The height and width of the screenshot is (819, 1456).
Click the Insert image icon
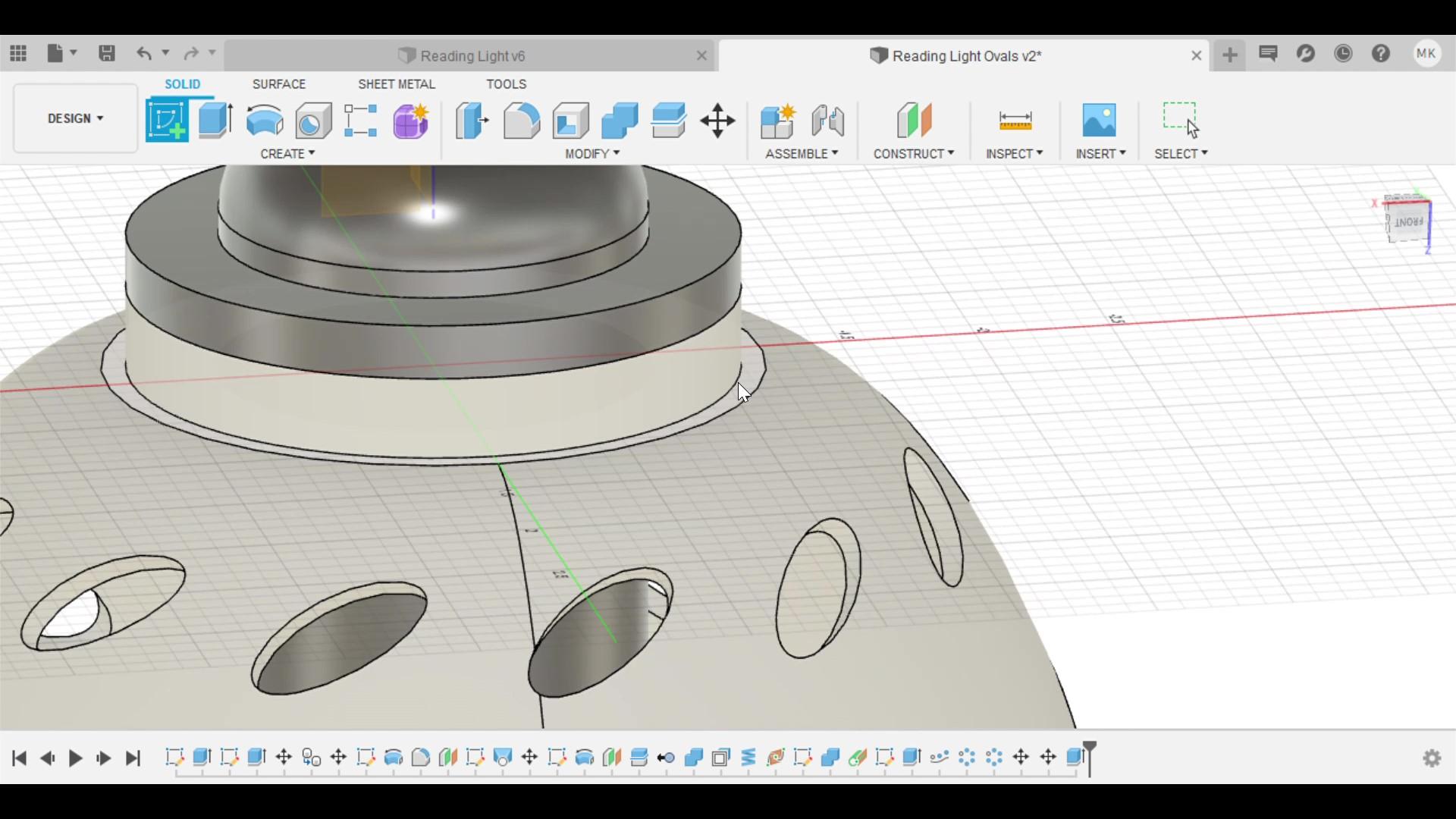click(1100, 120)
